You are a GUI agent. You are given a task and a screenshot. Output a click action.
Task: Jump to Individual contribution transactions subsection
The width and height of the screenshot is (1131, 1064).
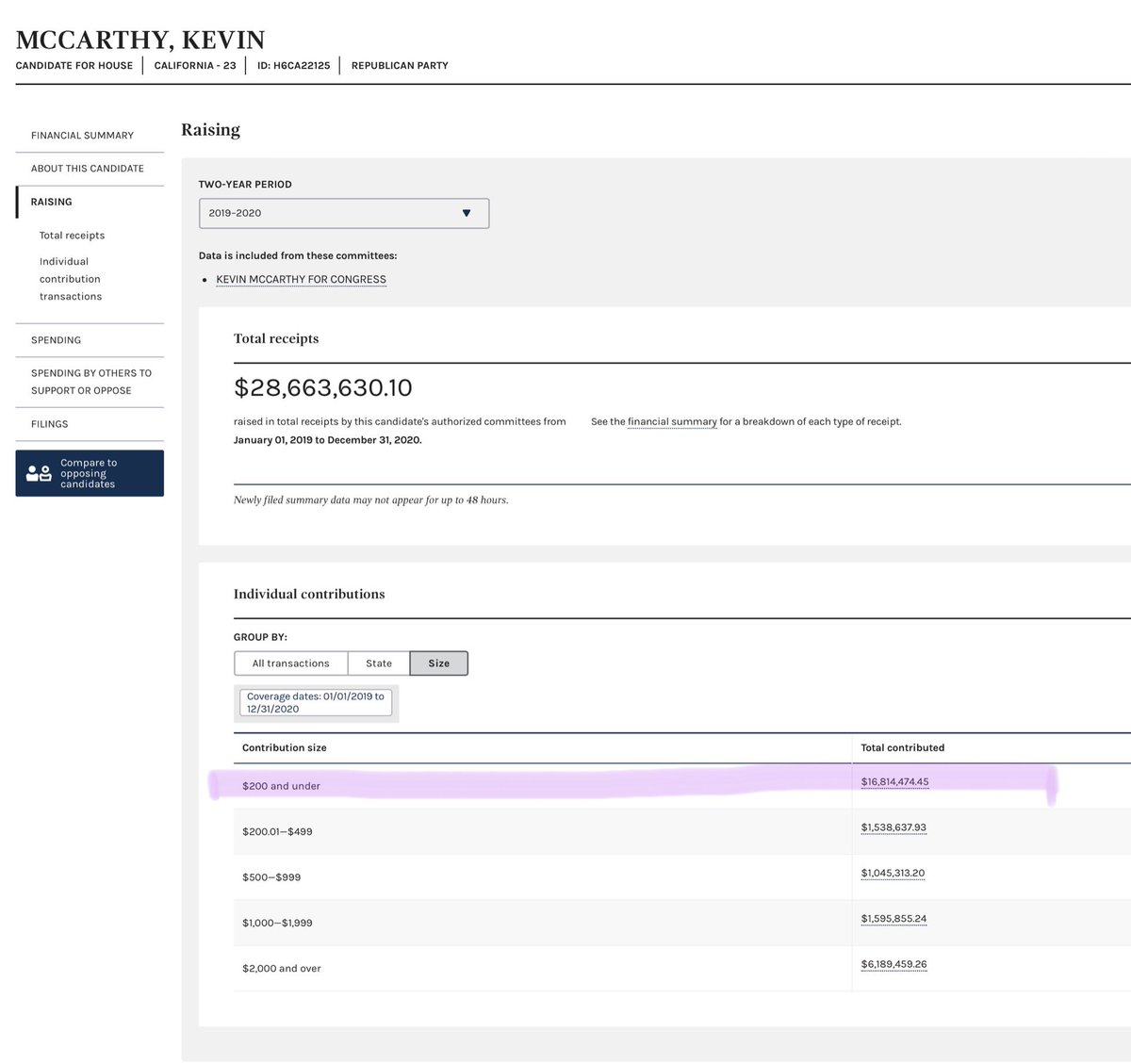70,279
